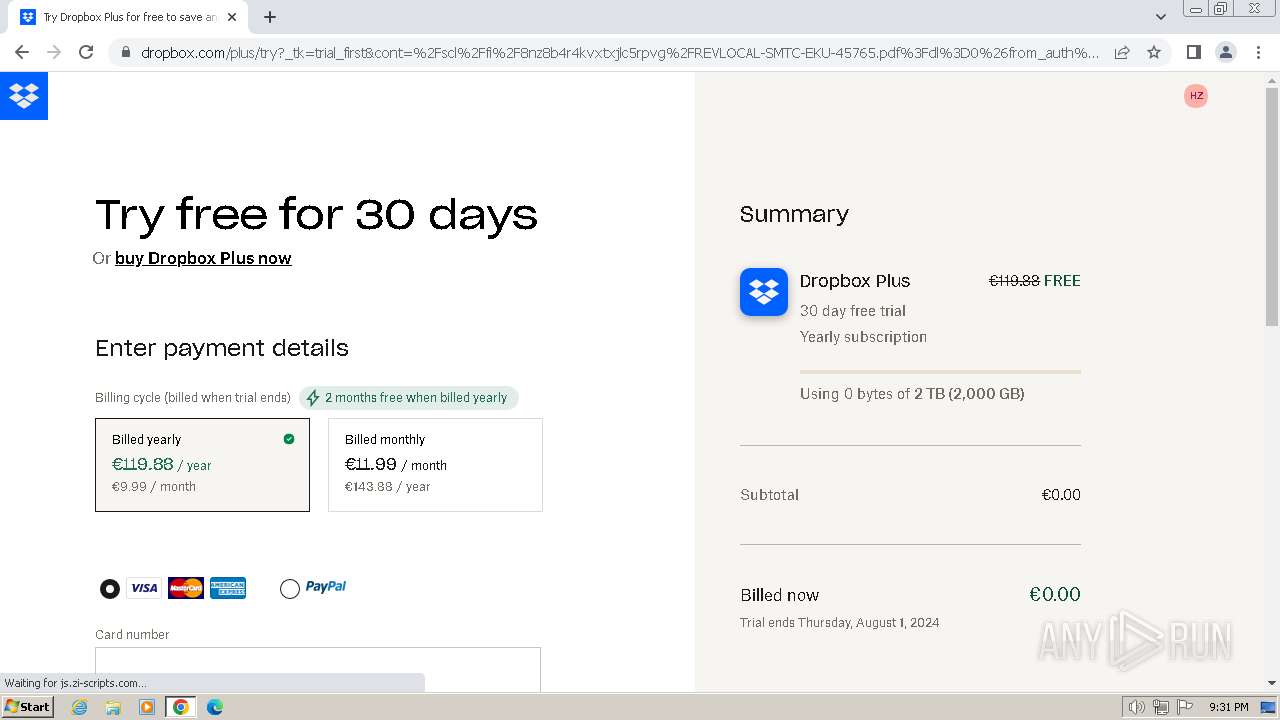Open Windows Media Player from taskbar
The height and width of the screenshot is (720, 1280).
tap(147, 707)
